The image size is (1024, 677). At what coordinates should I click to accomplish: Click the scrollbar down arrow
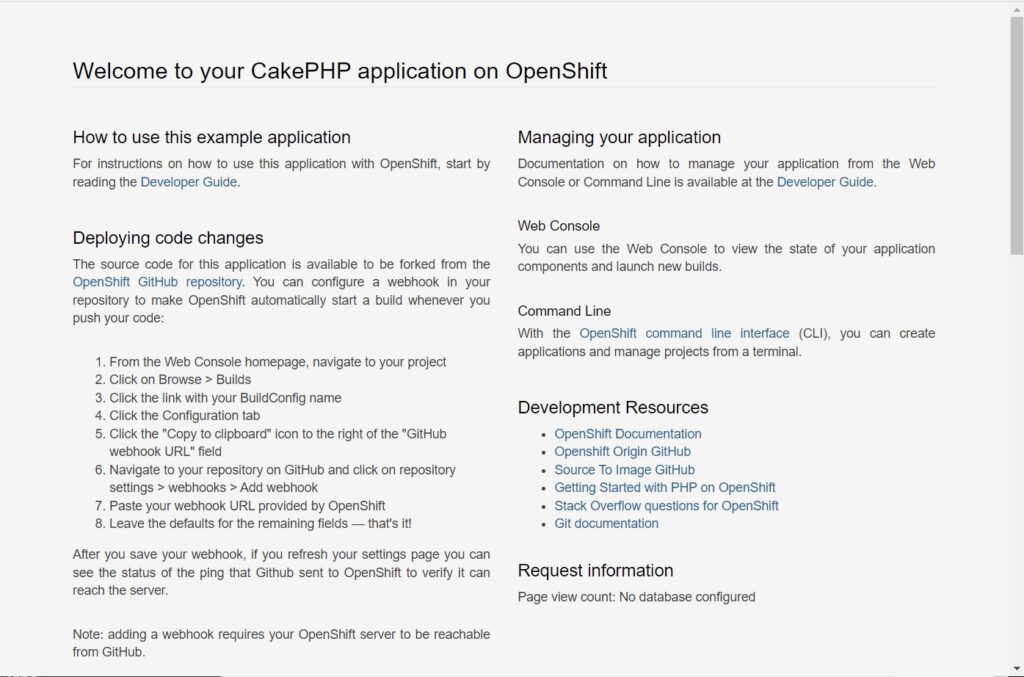[1014, 667]
